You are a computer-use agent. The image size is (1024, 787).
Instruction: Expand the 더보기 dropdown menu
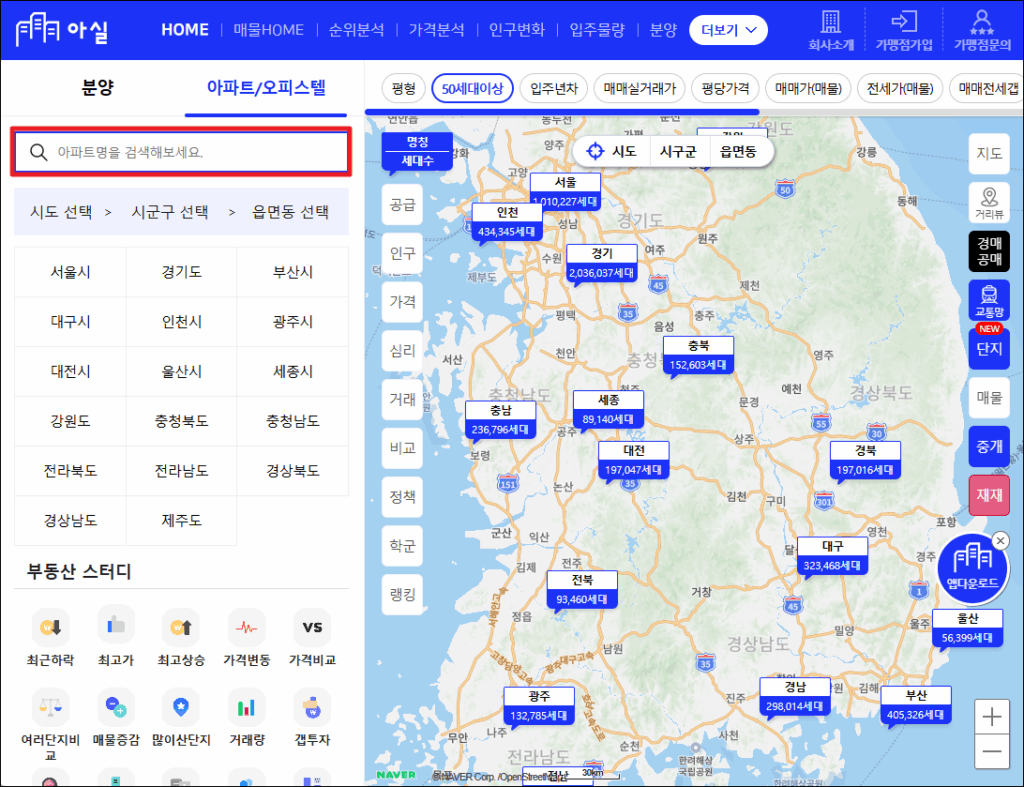(x=728, y=30)
